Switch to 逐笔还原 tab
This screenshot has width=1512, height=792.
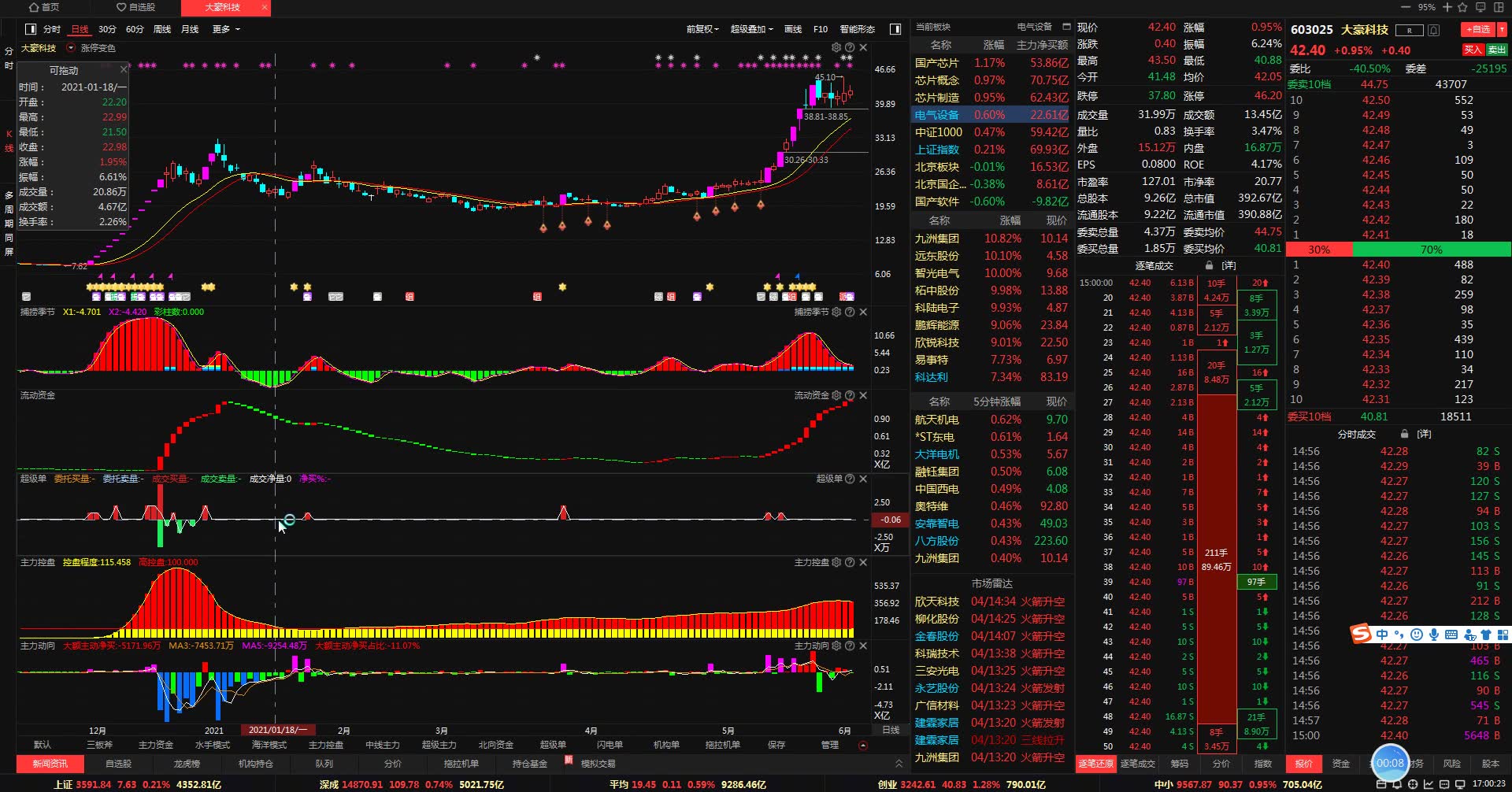pos(1095,764)
